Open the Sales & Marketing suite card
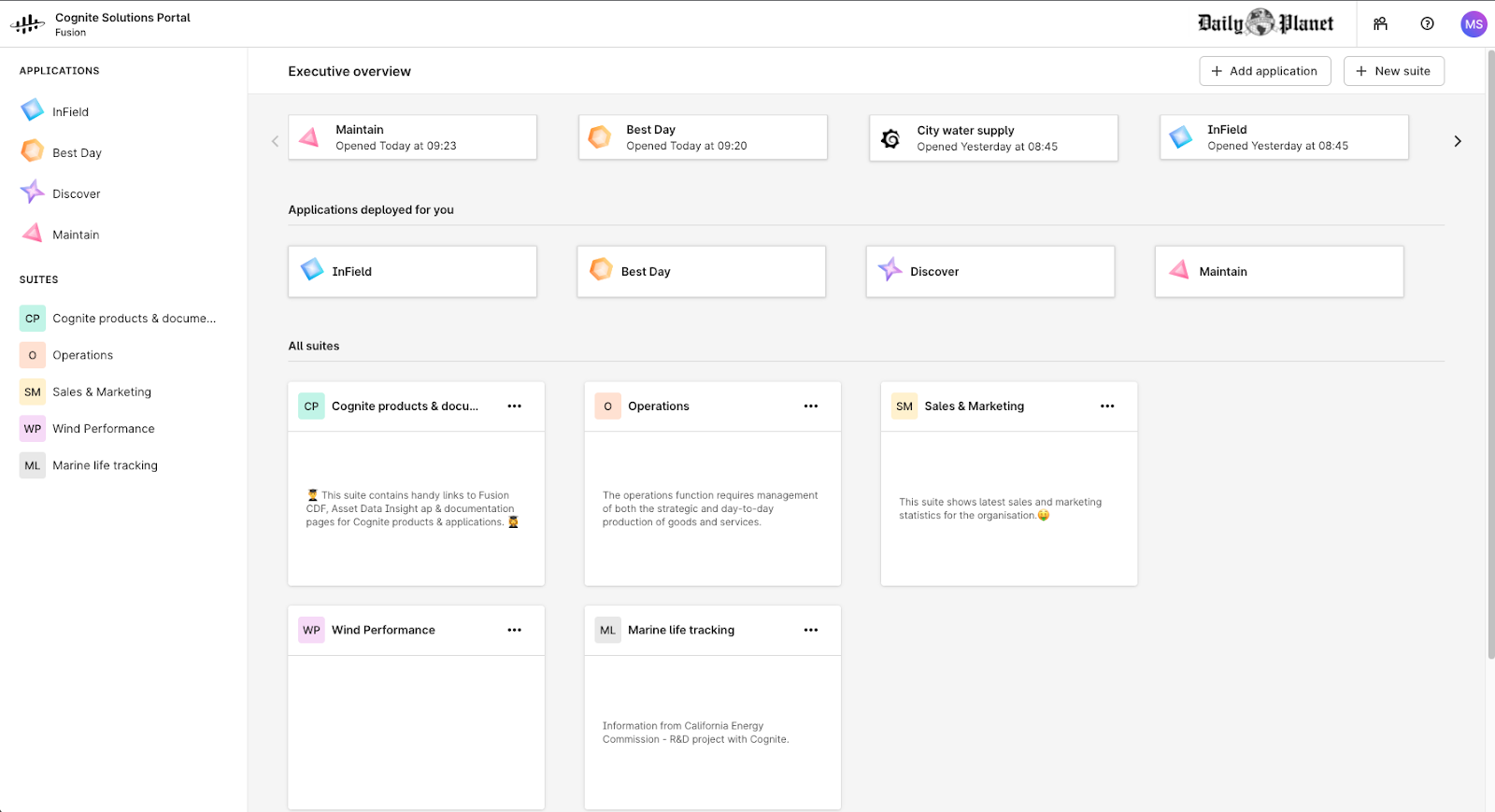This screenshot has width=1495, height=812. 1008,484
